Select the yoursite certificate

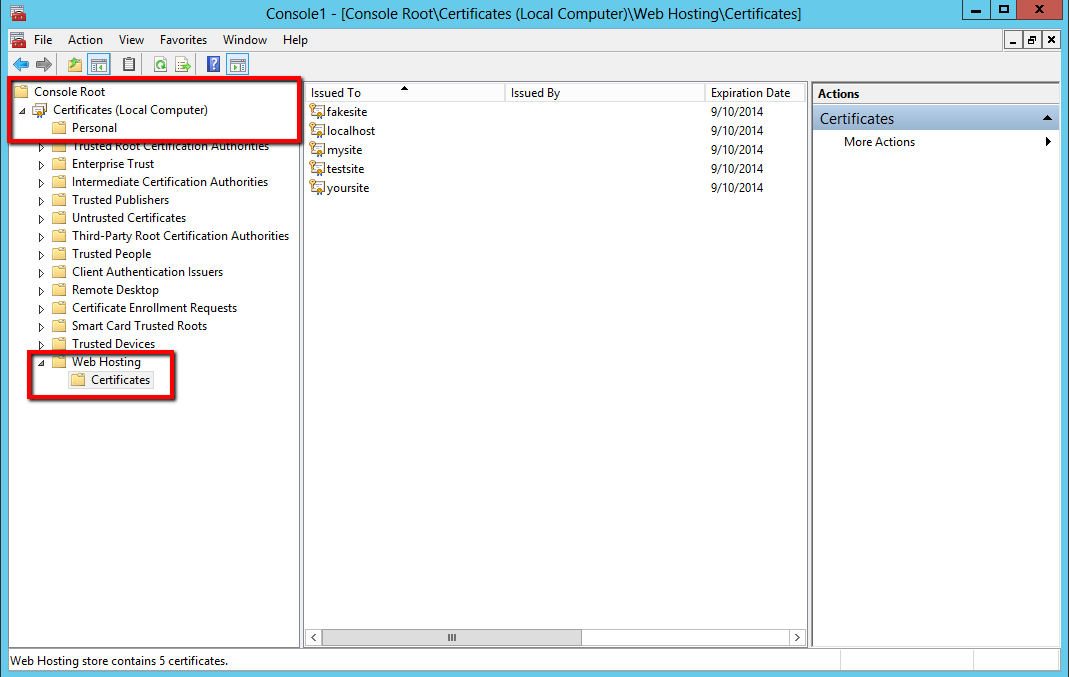[349, 188]
